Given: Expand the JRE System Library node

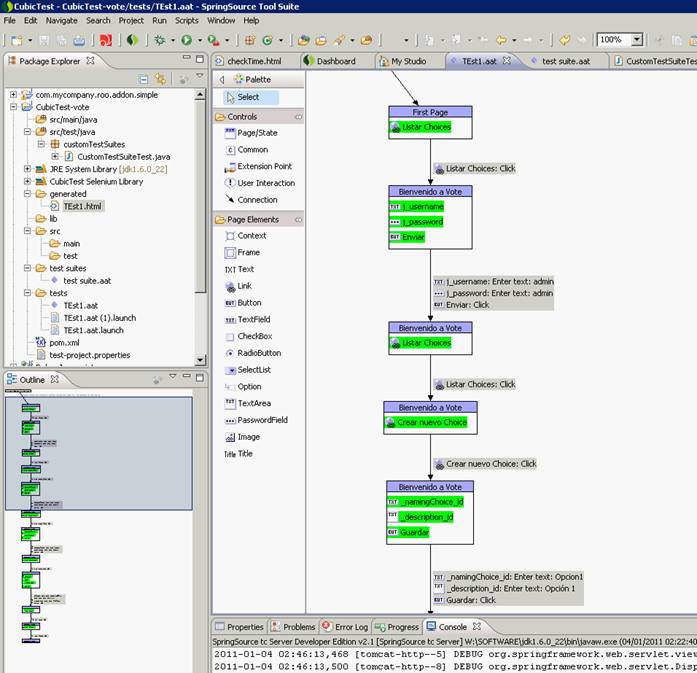Looking at the screenshot, I should point(27,169).
